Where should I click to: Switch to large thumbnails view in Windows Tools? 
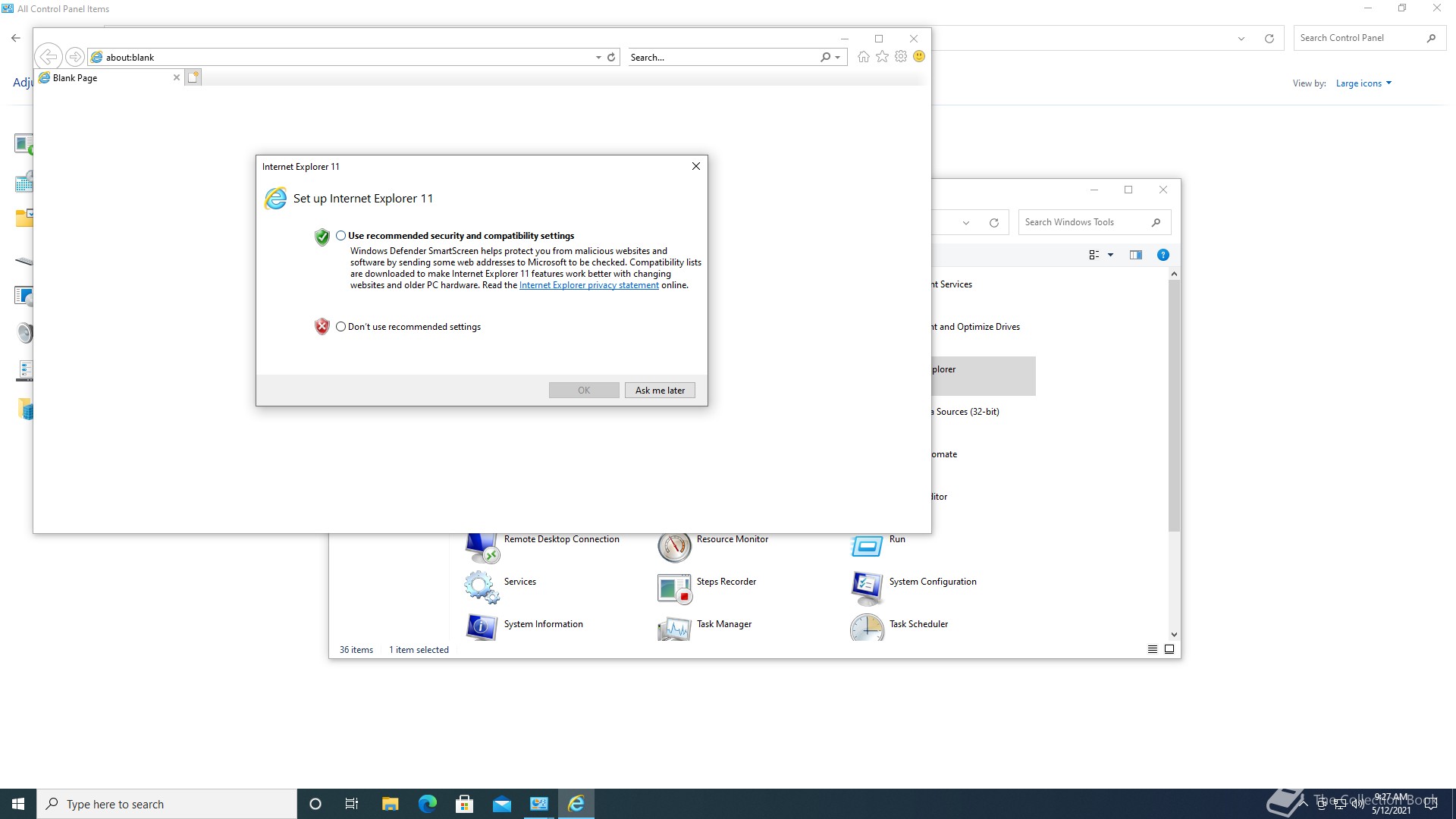point(1169,649)
